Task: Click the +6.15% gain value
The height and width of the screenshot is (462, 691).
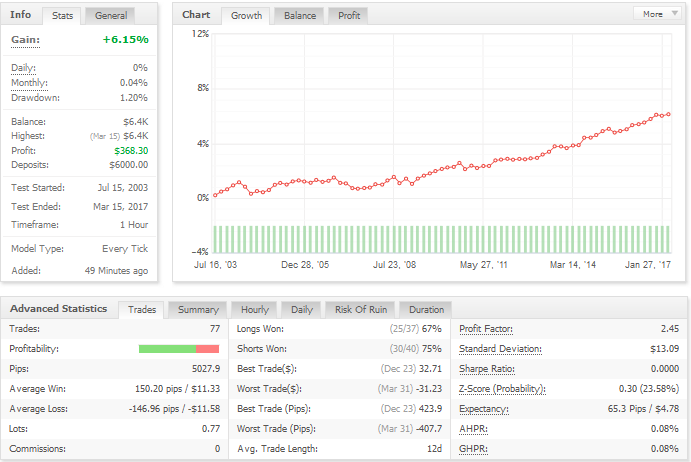Action: 126,40
